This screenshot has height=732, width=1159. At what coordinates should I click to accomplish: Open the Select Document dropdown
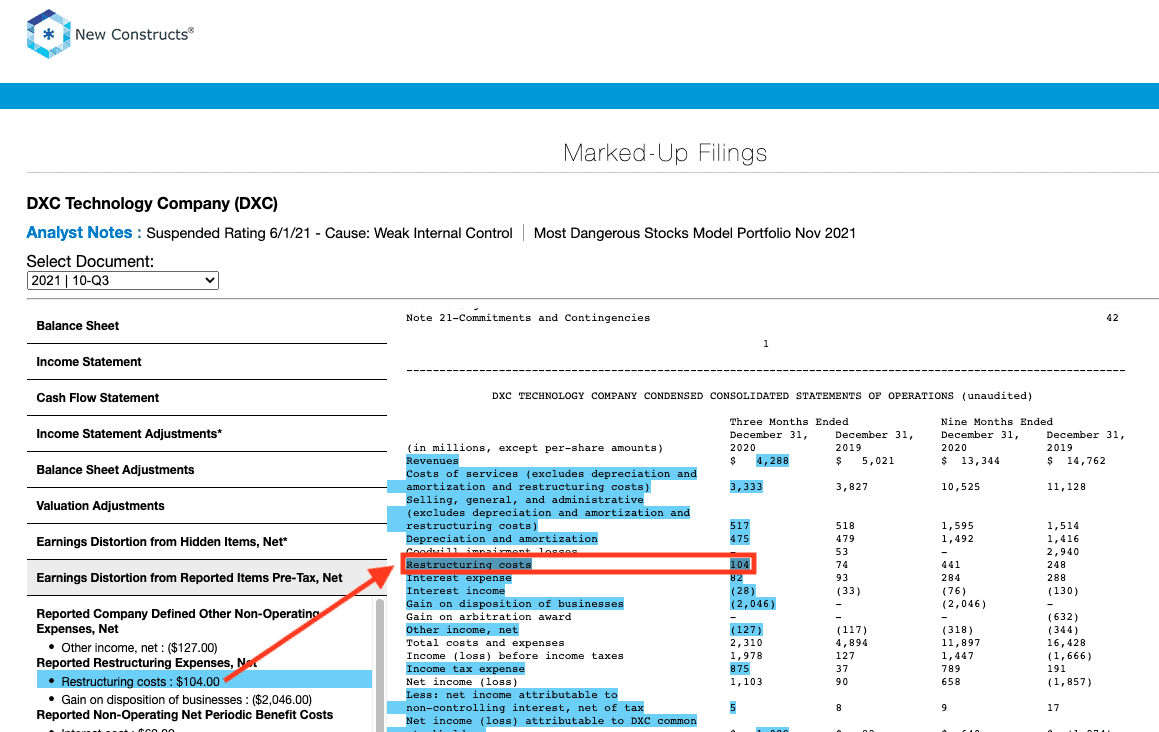tap(123, 280)
